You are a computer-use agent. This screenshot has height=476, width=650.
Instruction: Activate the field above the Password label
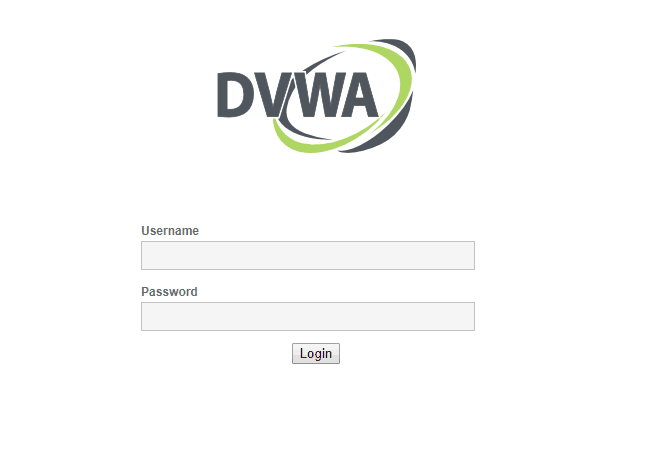pyautogui.click(x=308, y=255)
